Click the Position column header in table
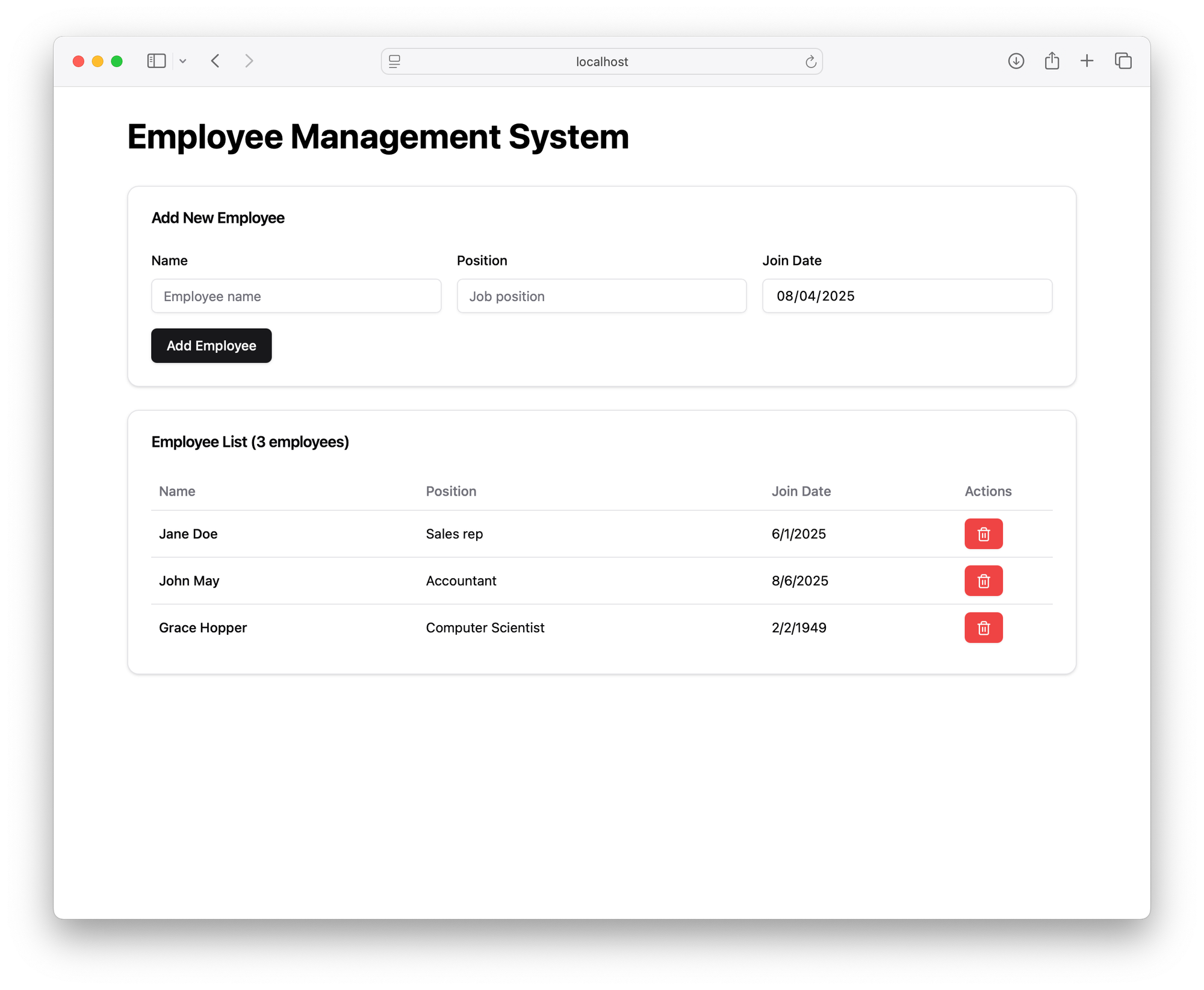 (x=451, y=491)
